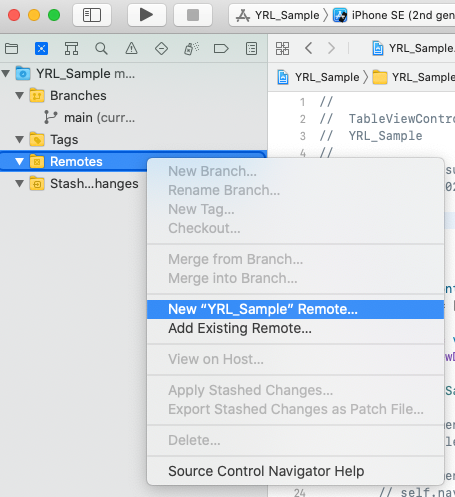Open the Find navigator magnifier icon

tap(101, 49)
